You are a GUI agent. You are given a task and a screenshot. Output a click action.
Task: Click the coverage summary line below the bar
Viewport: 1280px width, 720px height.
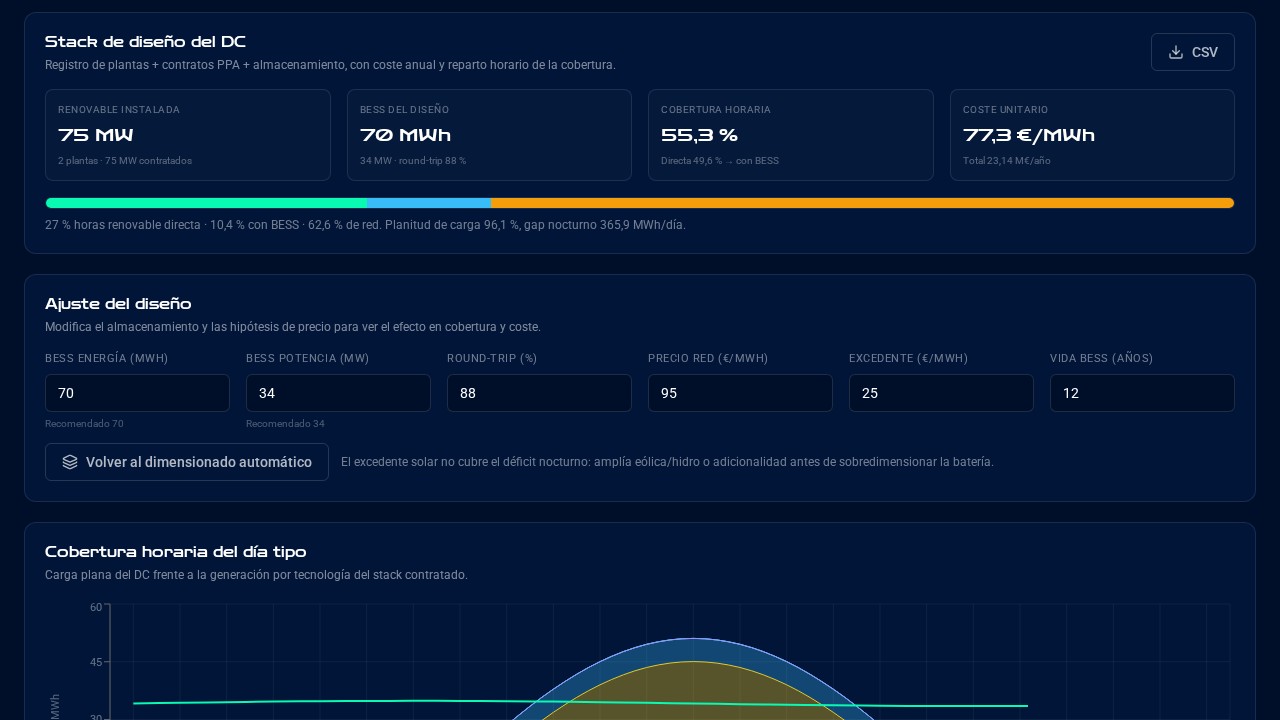(x=365, y=225)
